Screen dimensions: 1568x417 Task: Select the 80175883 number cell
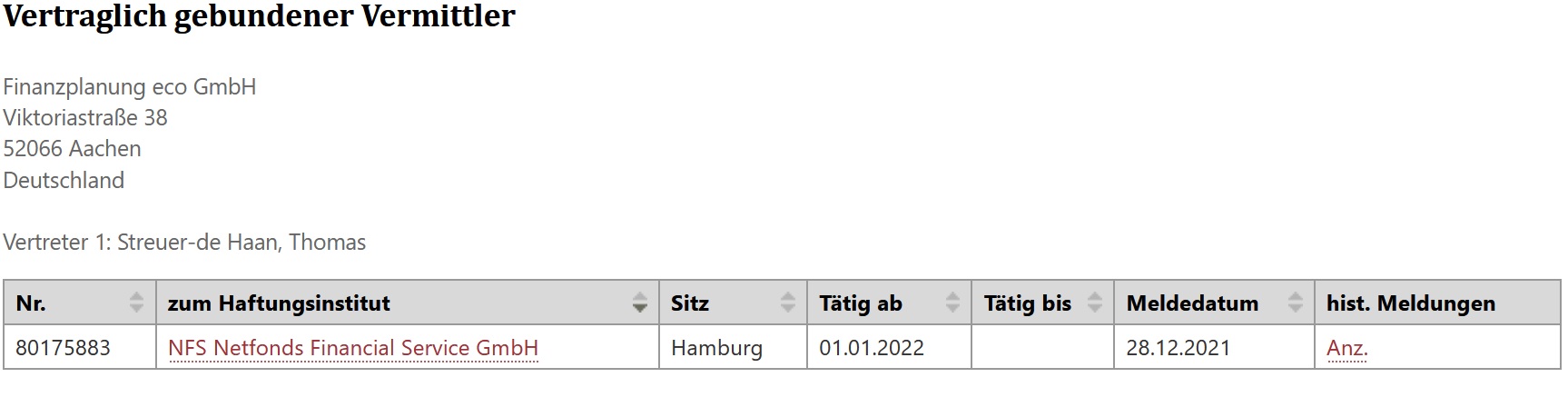pos(80,347)
